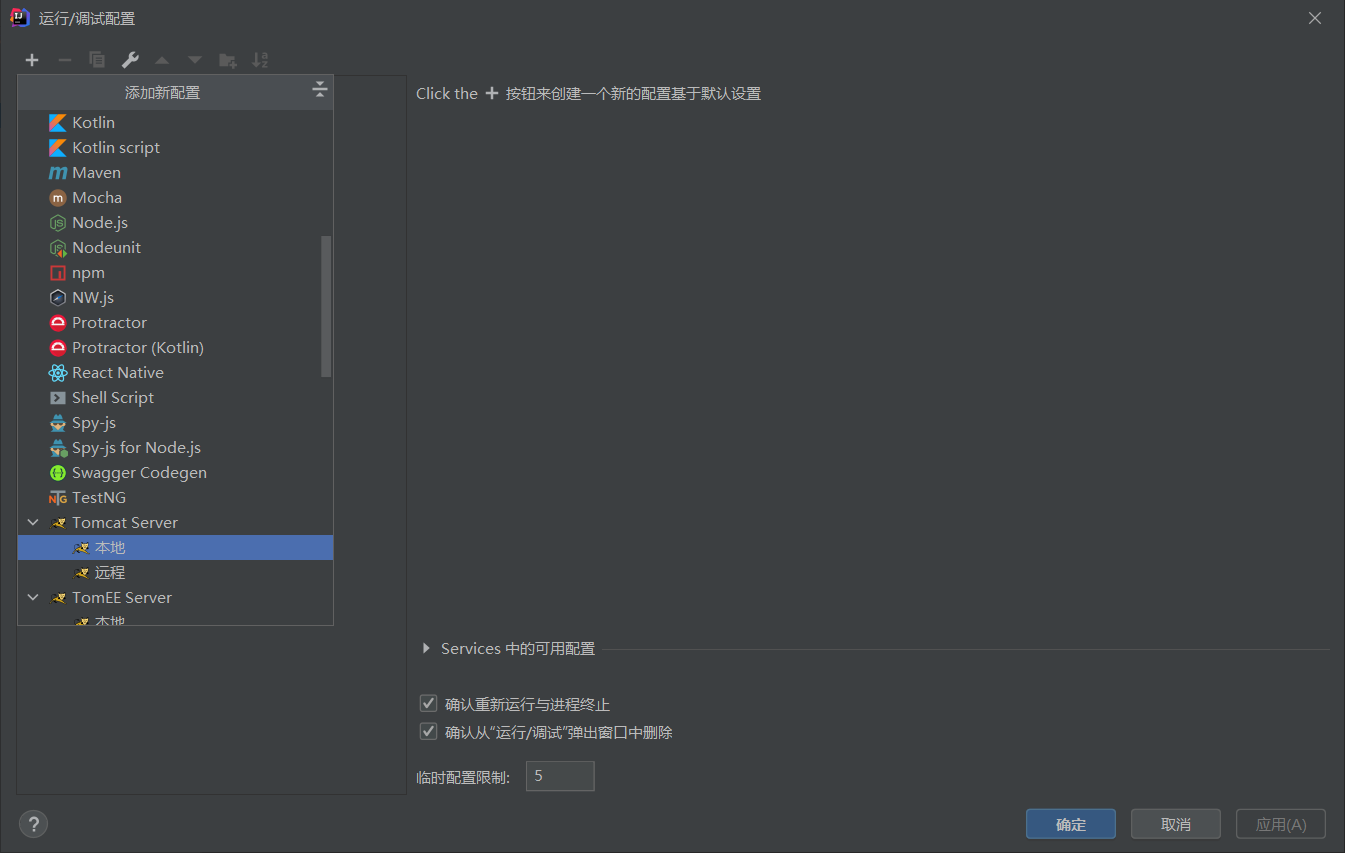Click the Mocha list entry text
This screenshot has width=1345, height=853.
(x=97, y=197)
